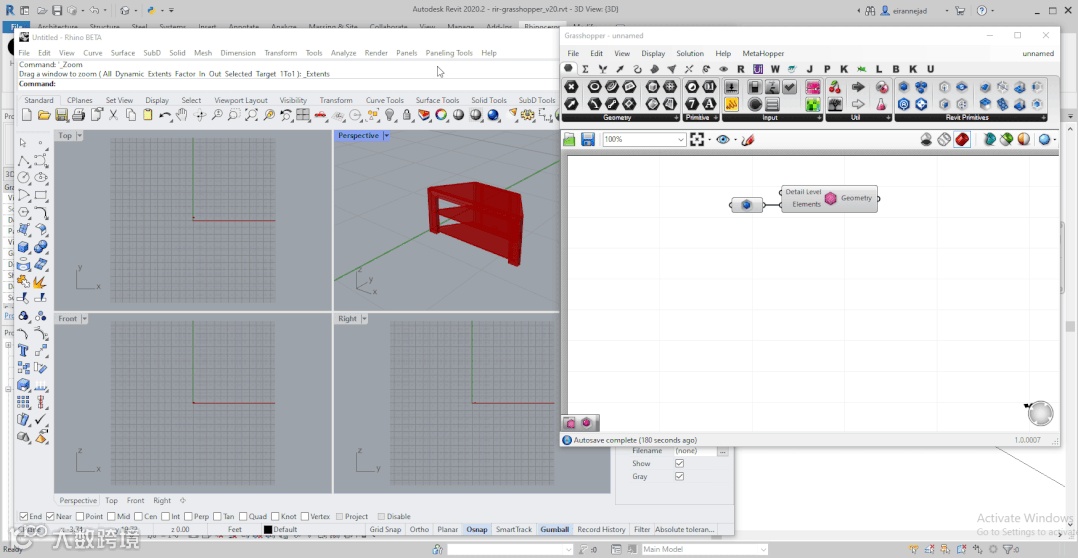Switch to the Front viewport tab at bottom
Screen dimensions: 1078x558
tap(135, 501)
